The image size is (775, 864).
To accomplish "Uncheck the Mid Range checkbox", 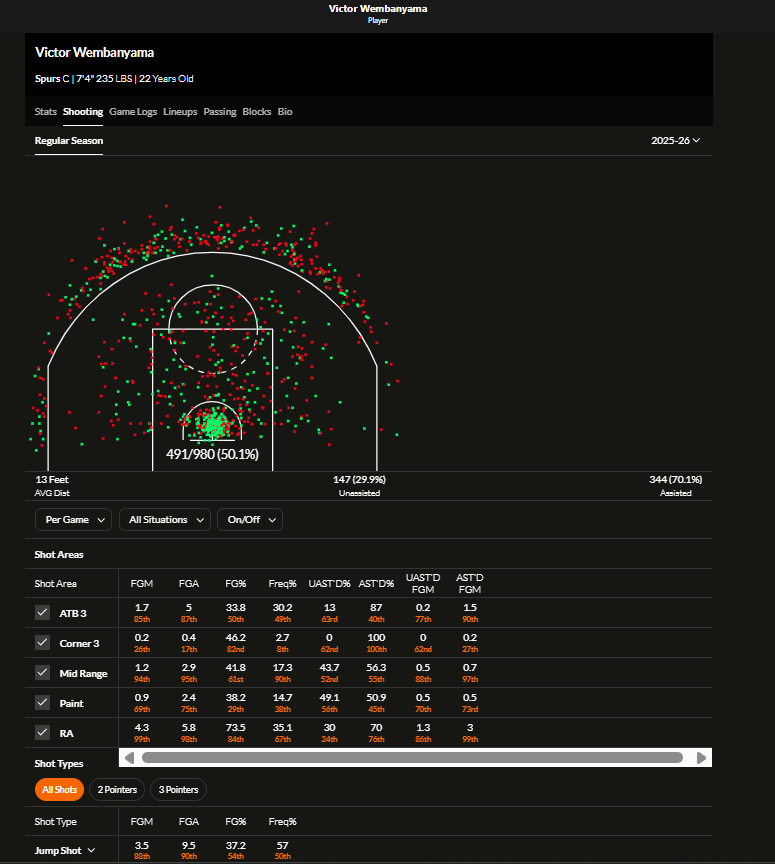I will point(42,672).
